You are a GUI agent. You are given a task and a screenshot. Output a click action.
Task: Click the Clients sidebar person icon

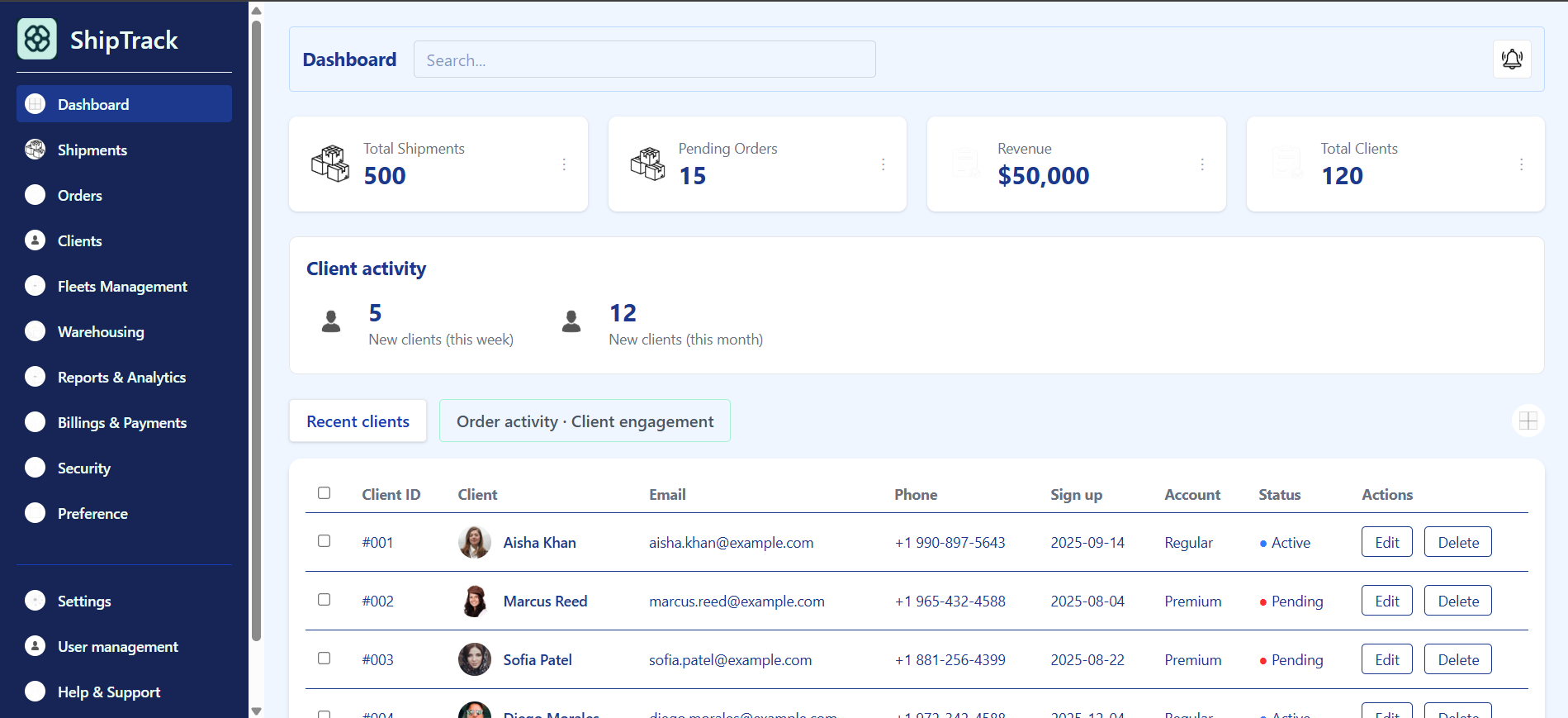pos(36,240)
